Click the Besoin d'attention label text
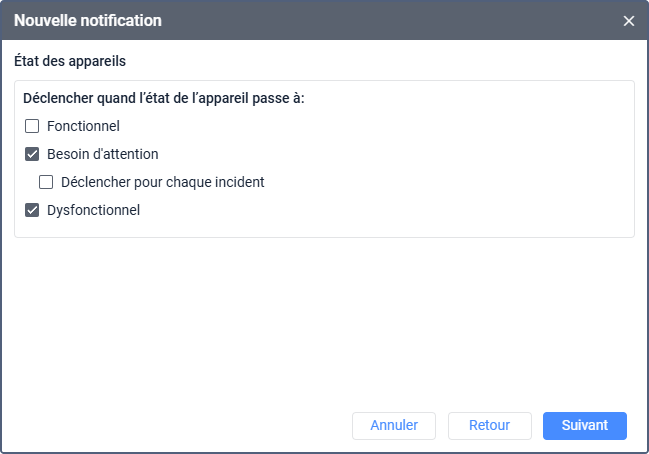Screen dimensions: 649x454 pos(102,155)
